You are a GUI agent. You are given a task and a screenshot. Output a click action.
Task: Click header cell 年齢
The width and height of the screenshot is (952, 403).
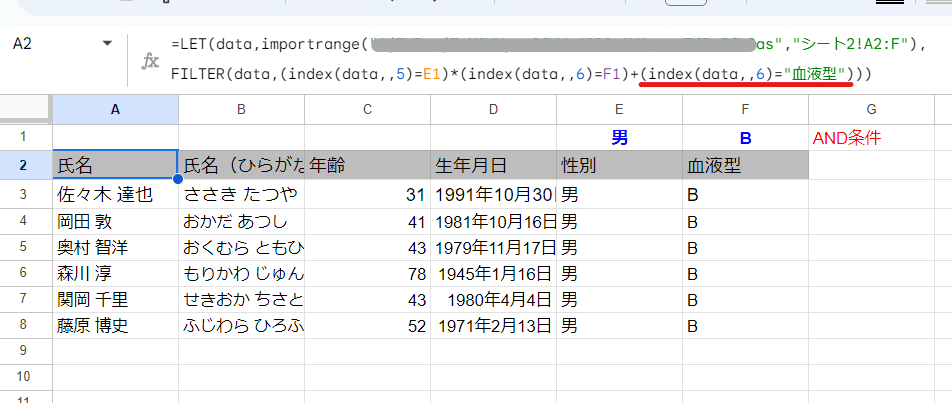pos(367,165)
